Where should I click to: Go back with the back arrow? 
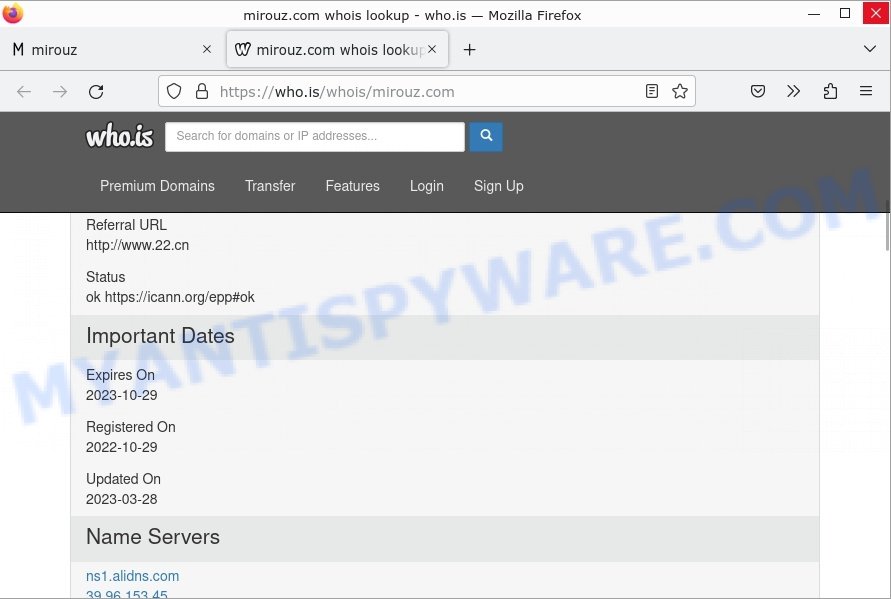[x=24, y=91]
